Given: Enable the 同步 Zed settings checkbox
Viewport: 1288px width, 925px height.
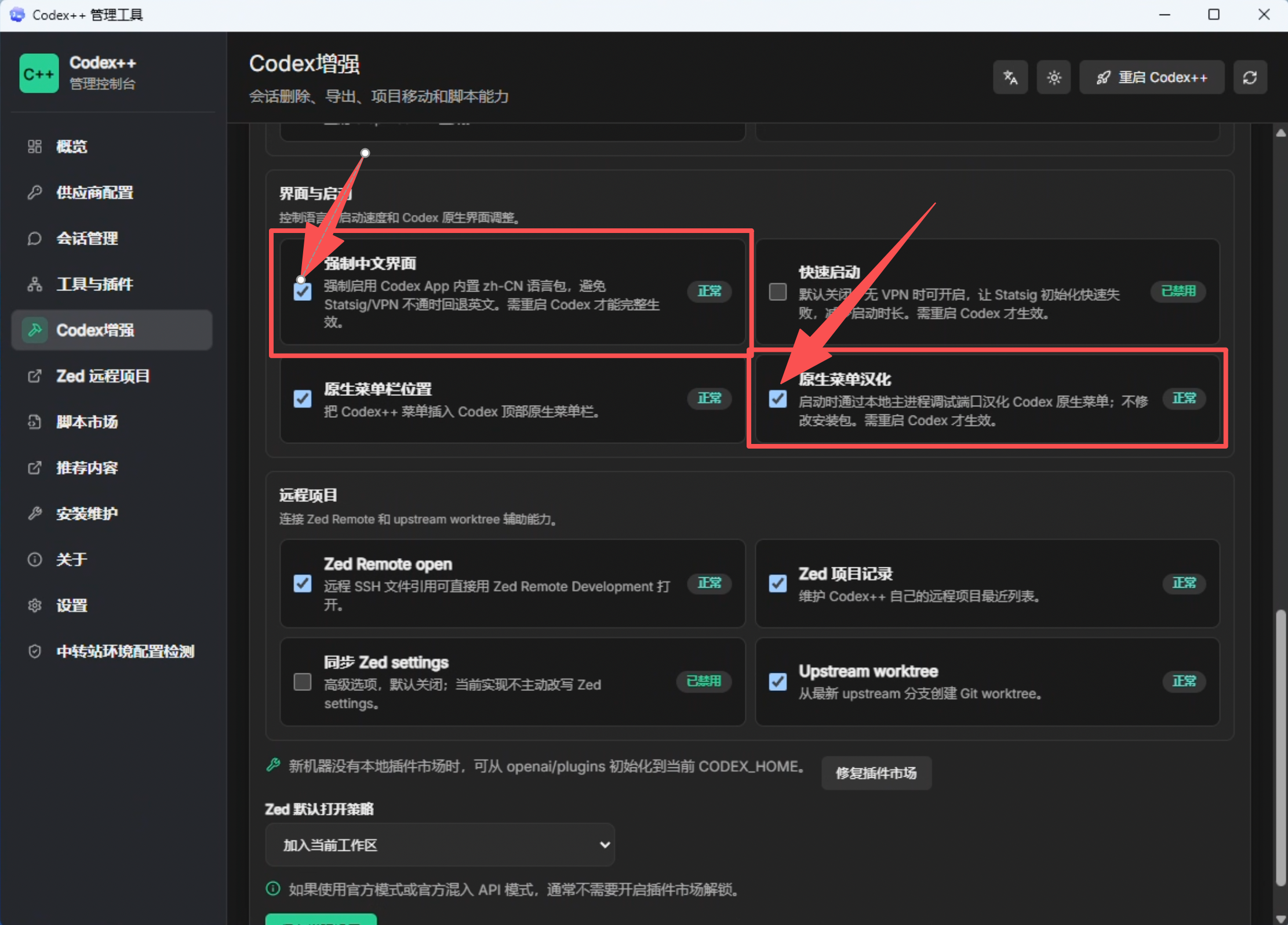Looking at the screenshot, I should click(x=303, y=682).
